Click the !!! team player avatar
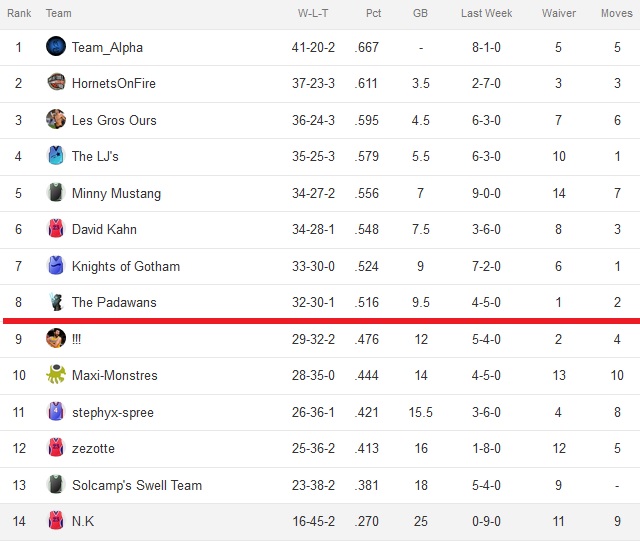The image size is (640, 541). point(56,338)
